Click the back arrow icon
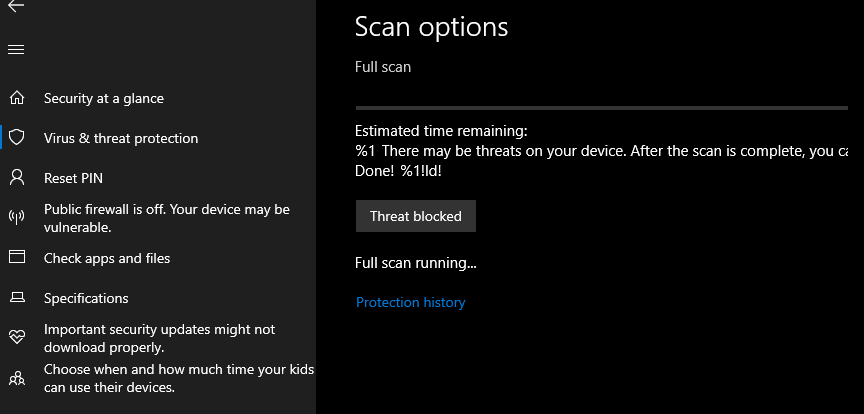Screen dimensions: 864x414 click(x=16, y=5)
